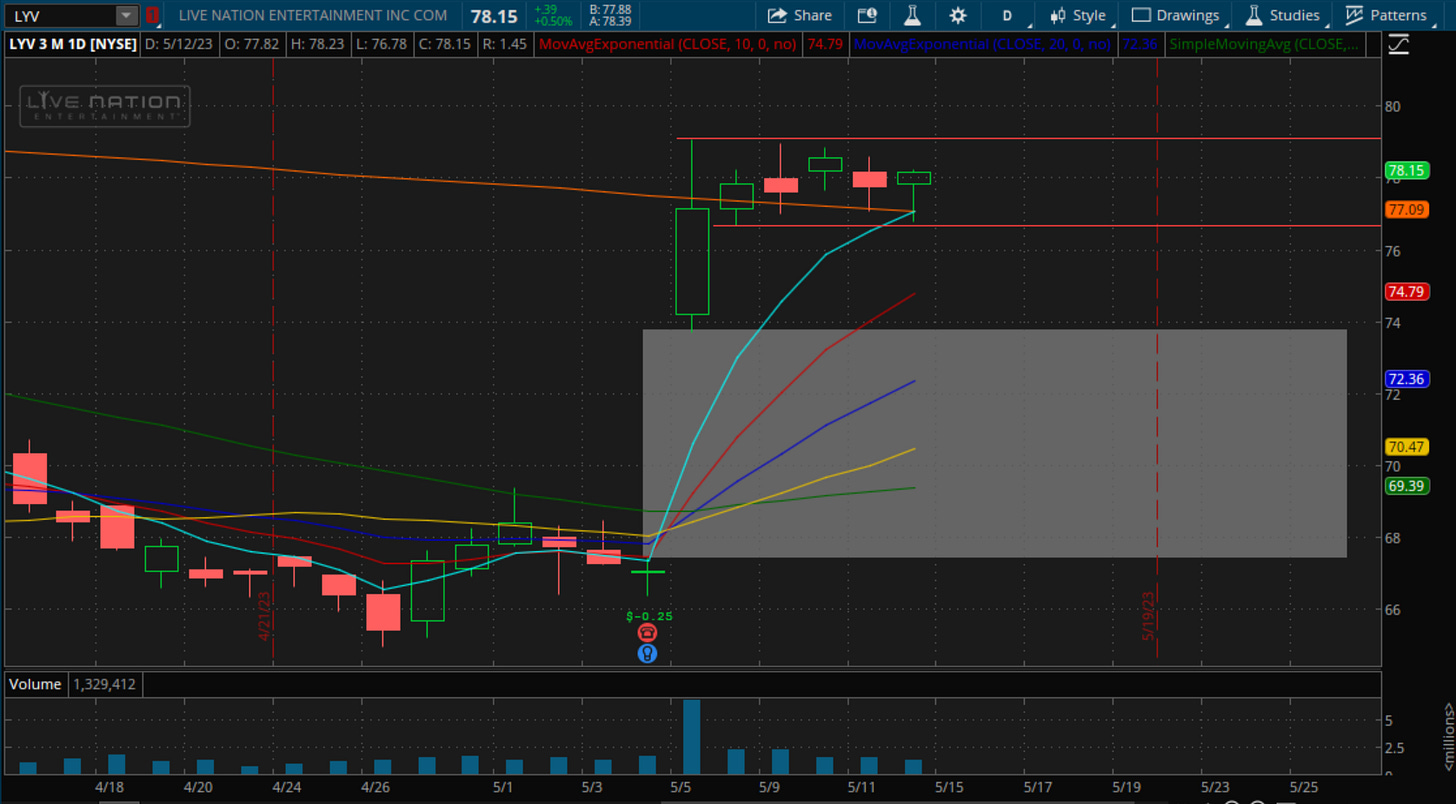Open the Studies dropdown menu
The height and width of the screenshot is (804, 1456).
[x=1284, y=15]
